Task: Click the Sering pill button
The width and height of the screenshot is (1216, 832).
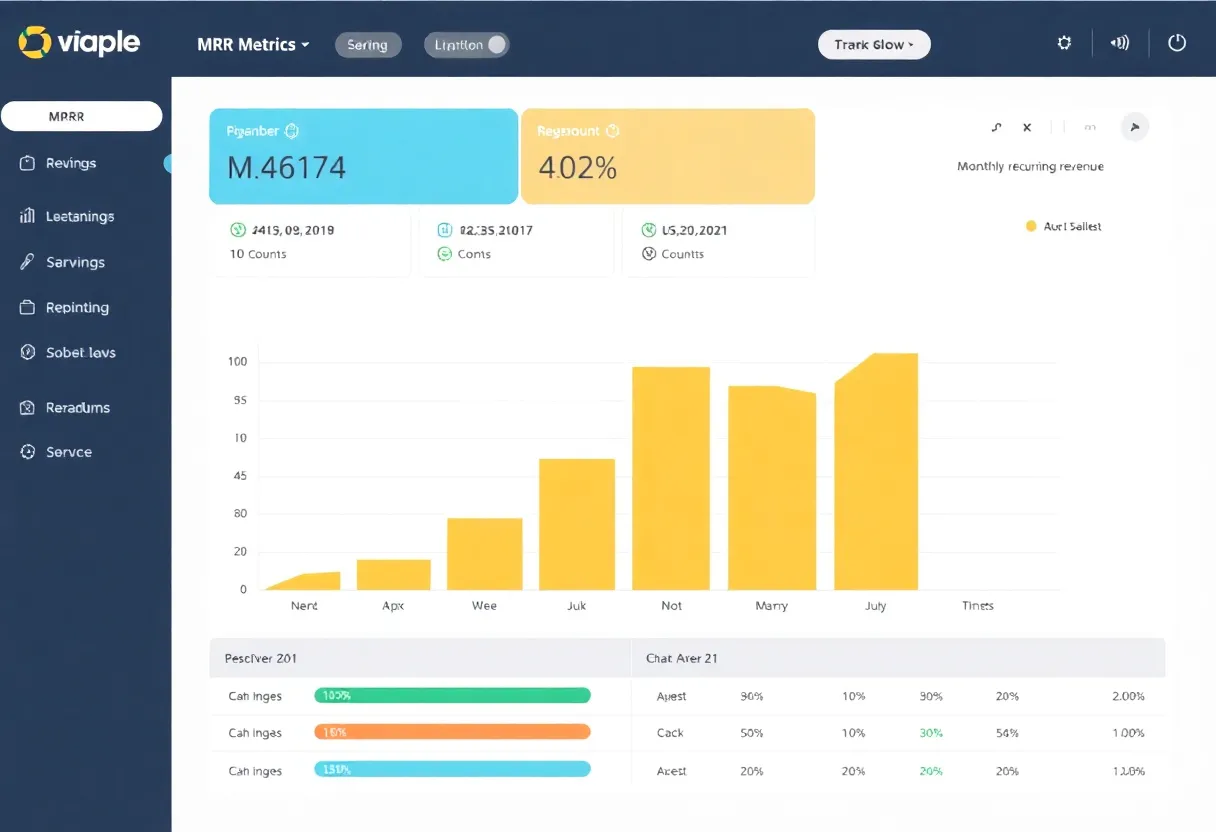Action: pos(367,45)
